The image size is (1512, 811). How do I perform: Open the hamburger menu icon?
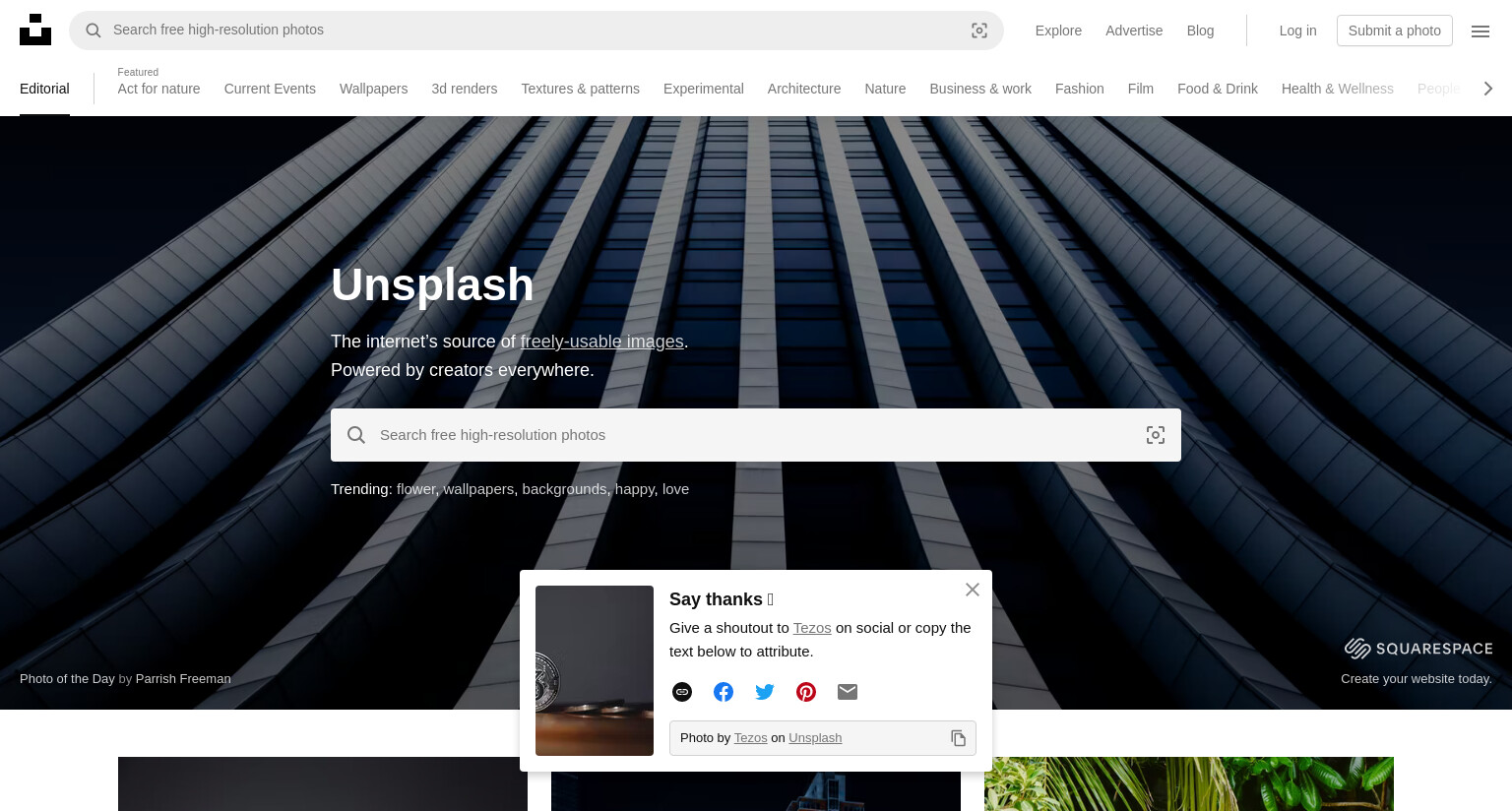point(1480,31)
